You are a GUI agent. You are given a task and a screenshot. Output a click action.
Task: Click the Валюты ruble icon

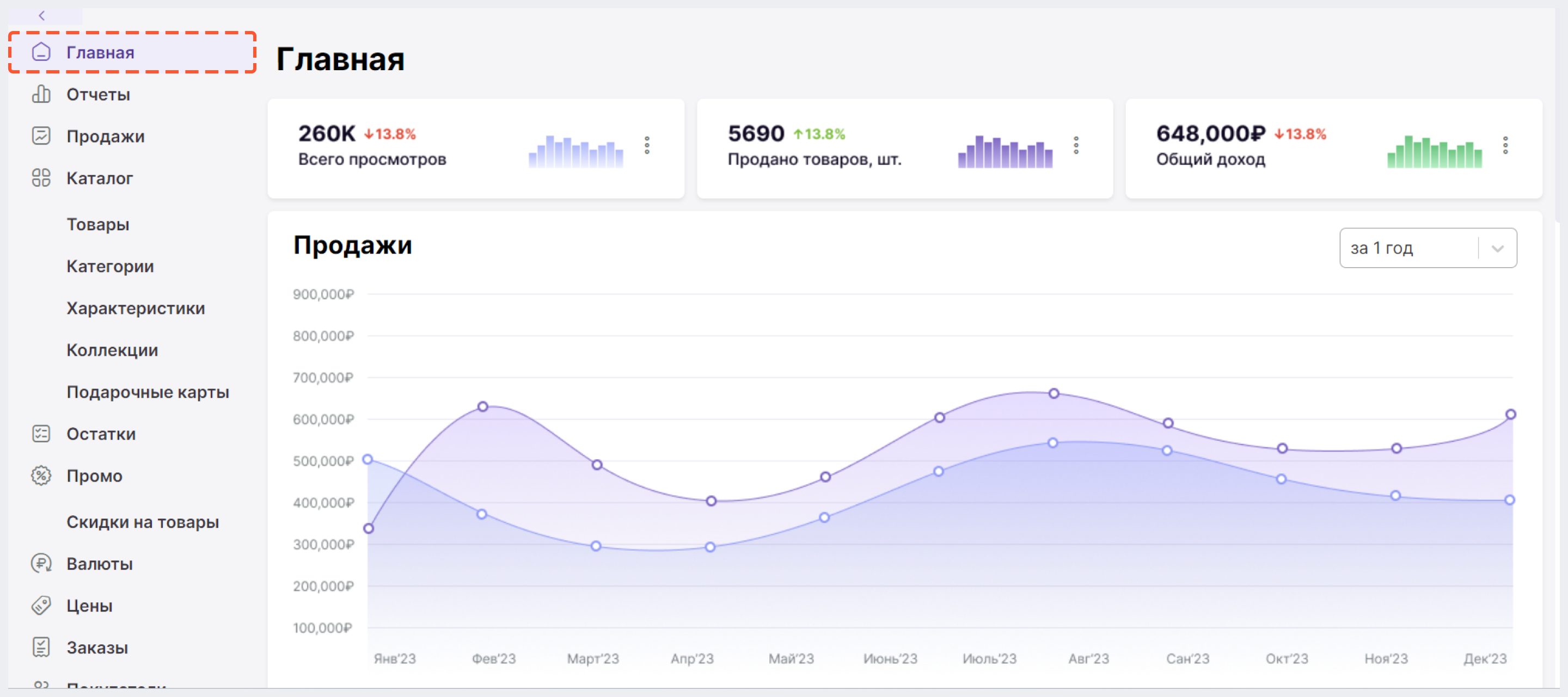(41, 563)
